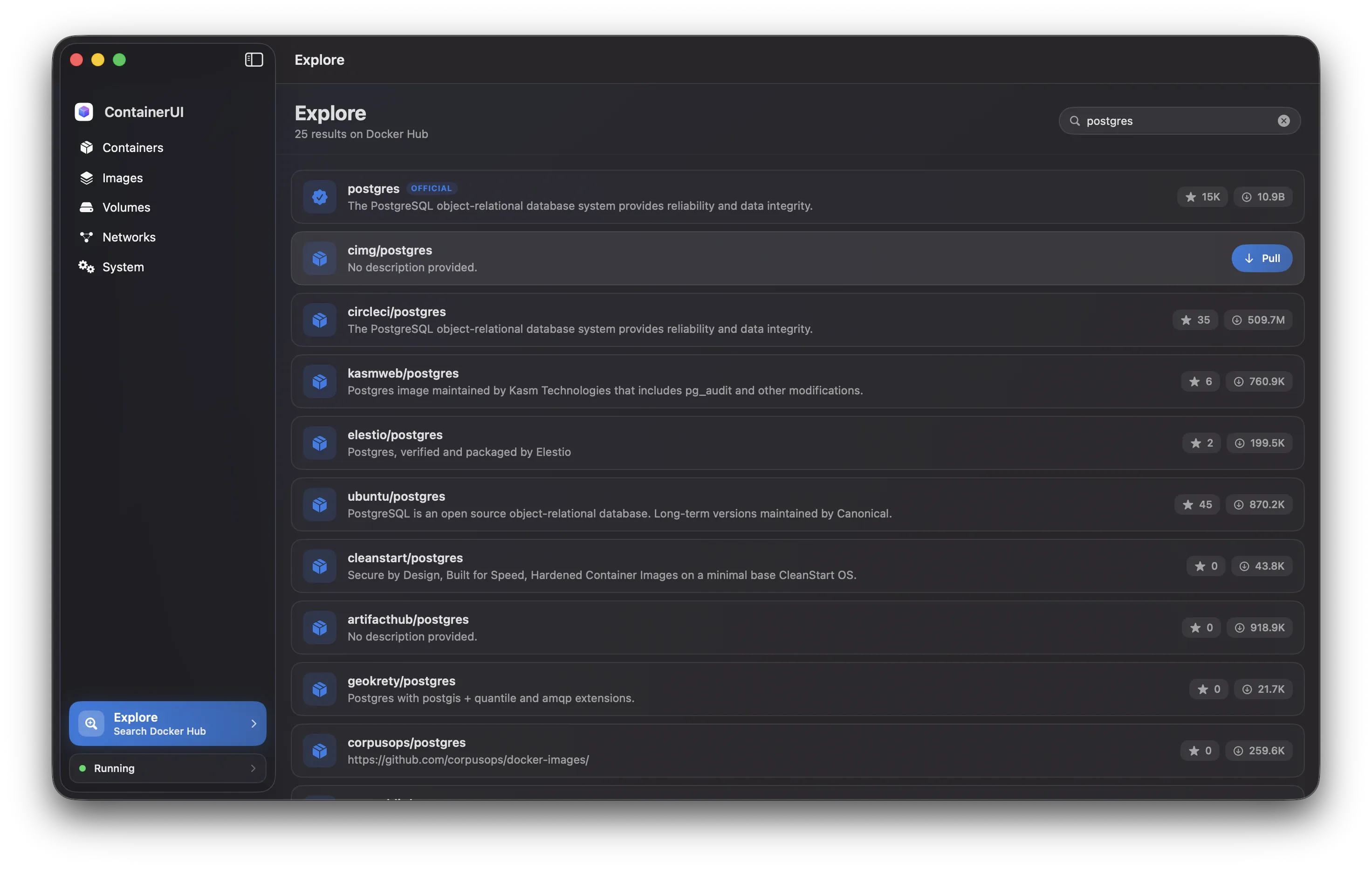1372x869 pixels.
Task: Click the artifacthub/postgres cube icon
Action: pyautogui.click(x=320, y=628)
